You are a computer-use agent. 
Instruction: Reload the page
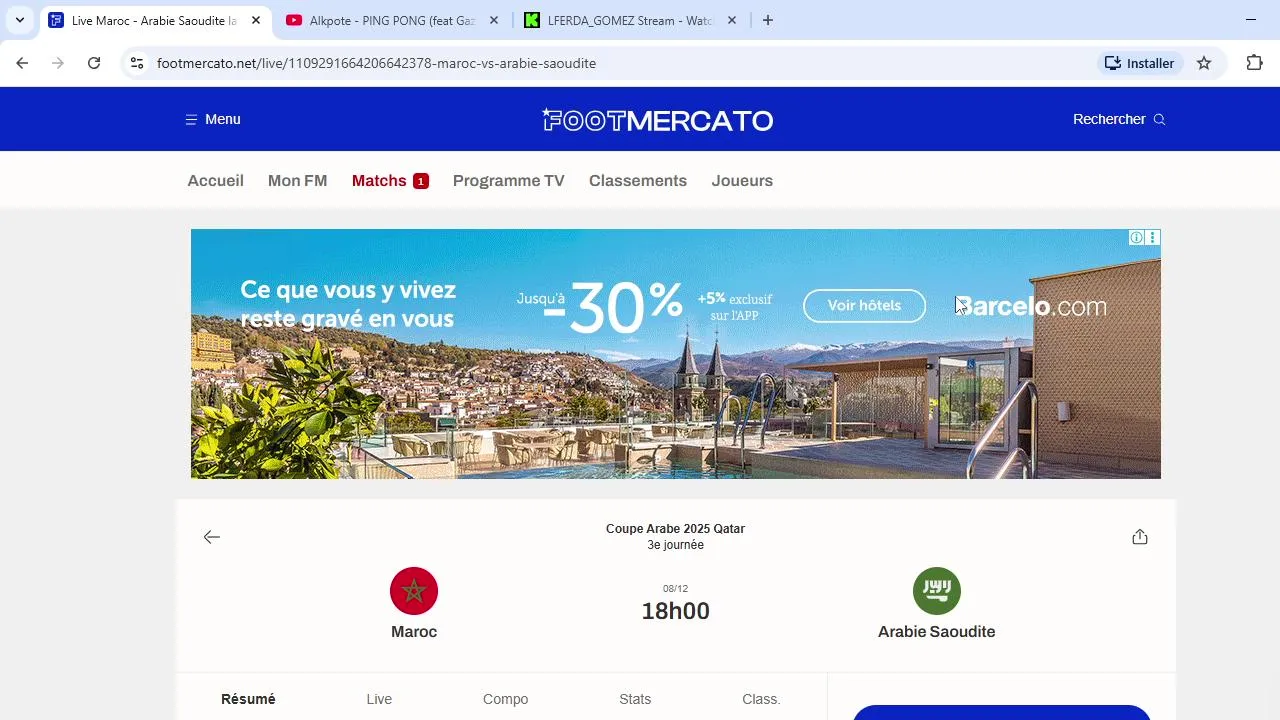coord(94,63)
